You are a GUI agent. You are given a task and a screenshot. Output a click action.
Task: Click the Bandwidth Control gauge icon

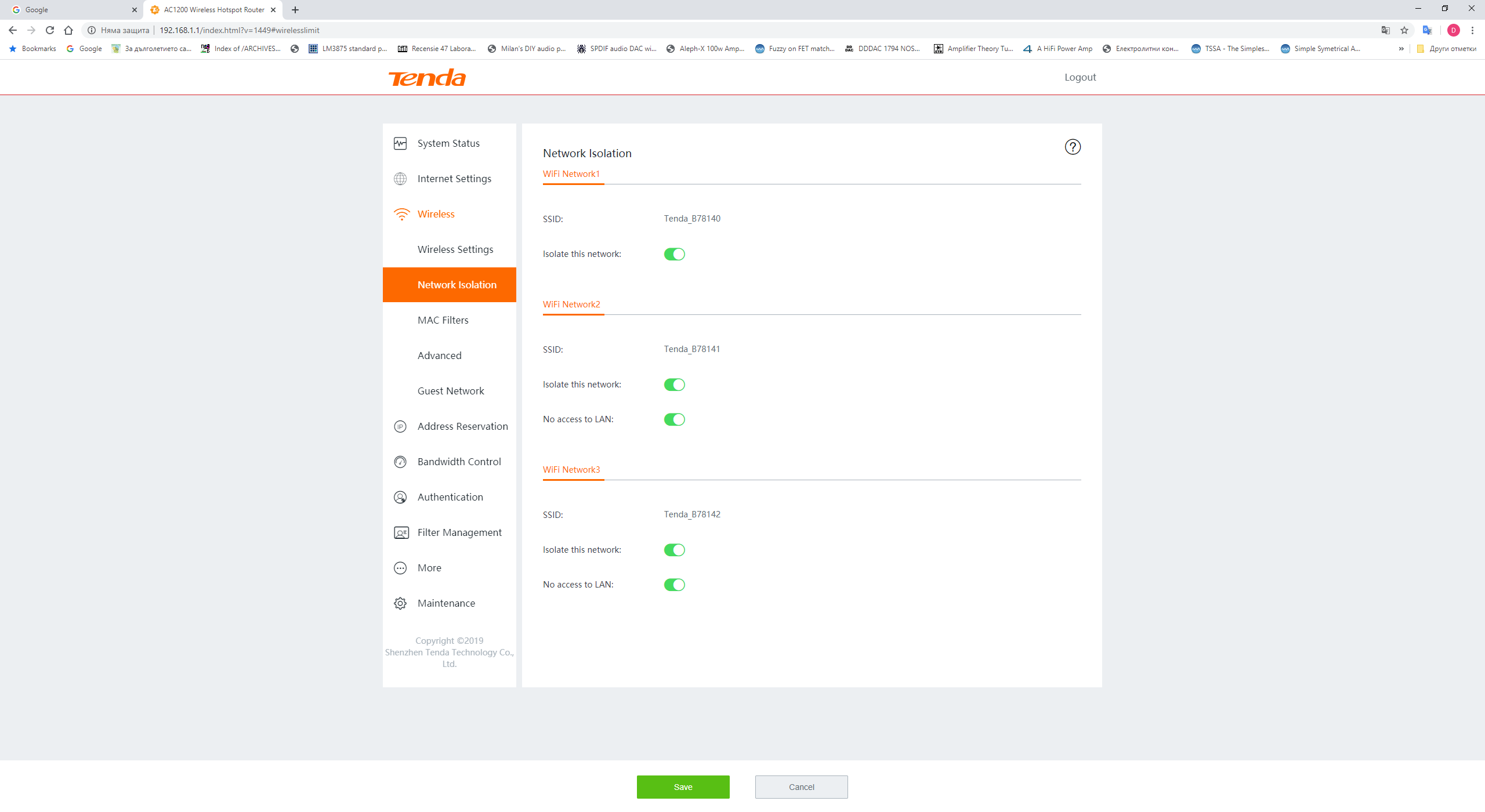pyautogui.click(x=400, y=462)
